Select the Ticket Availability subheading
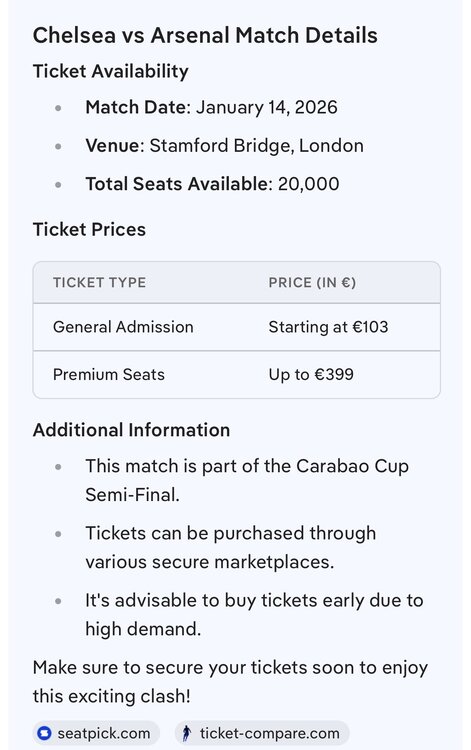This screenshot has width=471, height=750. (110, 71)
